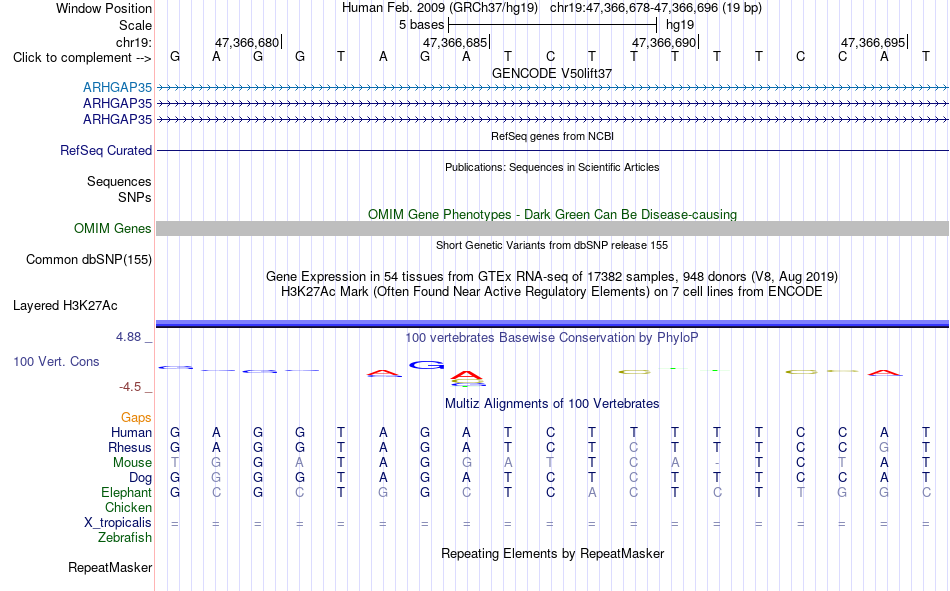This screenshot has width=950, height=591.
Task: Click the SNPs publications track label
Action: pyautogui.click(x=135, y=197)
